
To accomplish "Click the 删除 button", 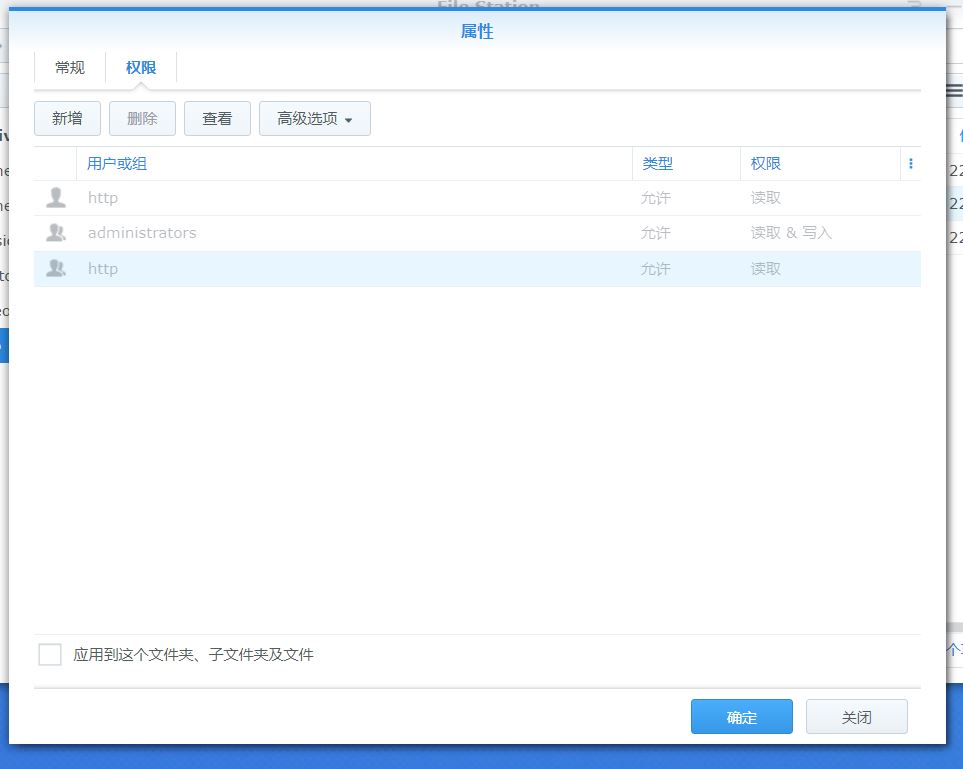I will 141,118.
